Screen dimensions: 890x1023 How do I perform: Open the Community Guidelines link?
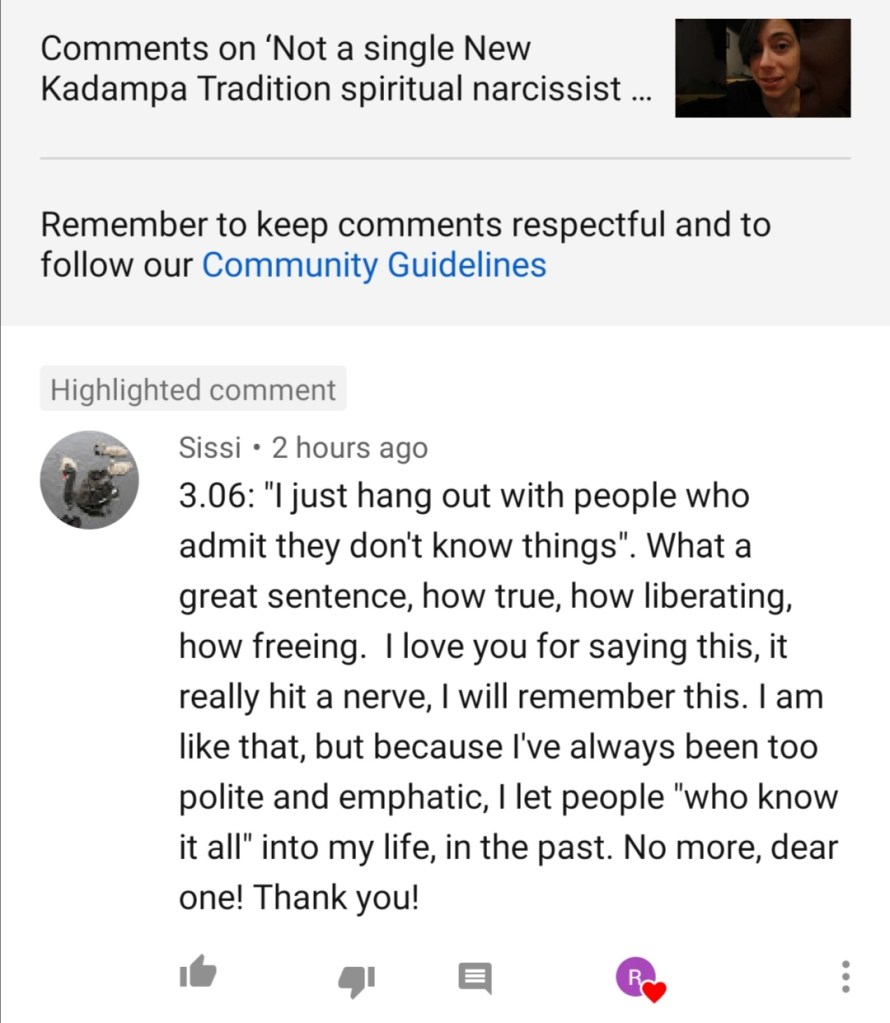pyautogui.click(x=374, y=265)
